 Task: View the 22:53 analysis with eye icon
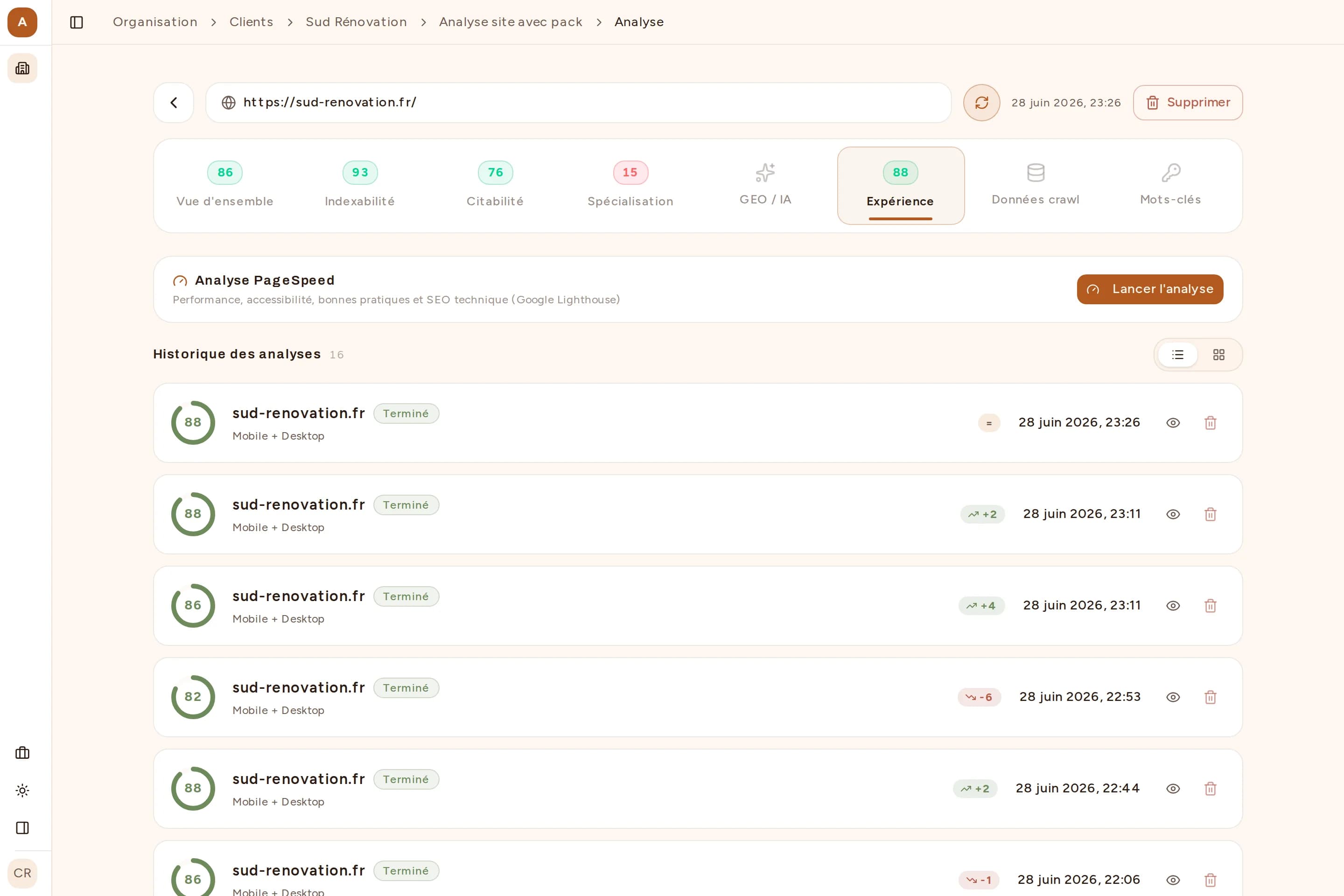click(x=1173, y=697)
